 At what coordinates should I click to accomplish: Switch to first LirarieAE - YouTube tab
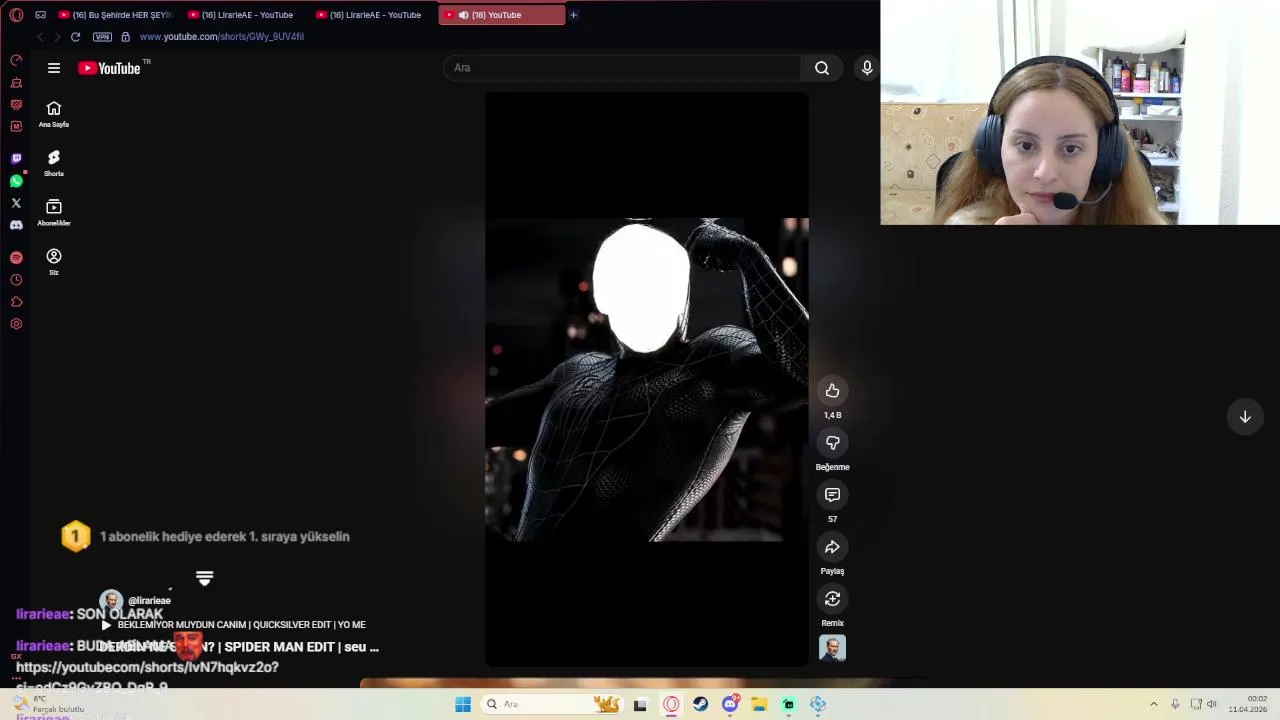coord(240,15)
